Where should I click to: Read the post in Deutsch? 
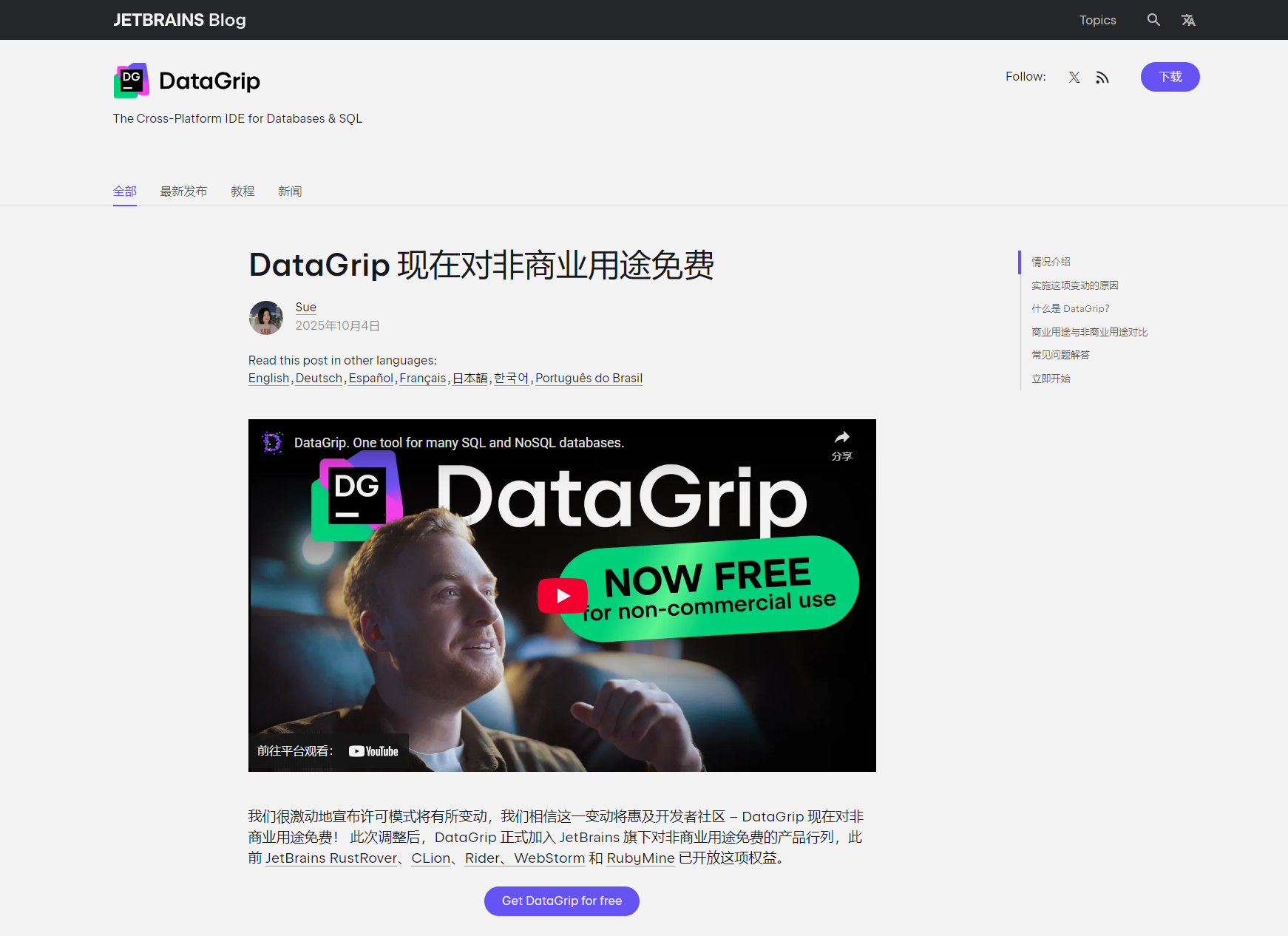coord(319,379)
